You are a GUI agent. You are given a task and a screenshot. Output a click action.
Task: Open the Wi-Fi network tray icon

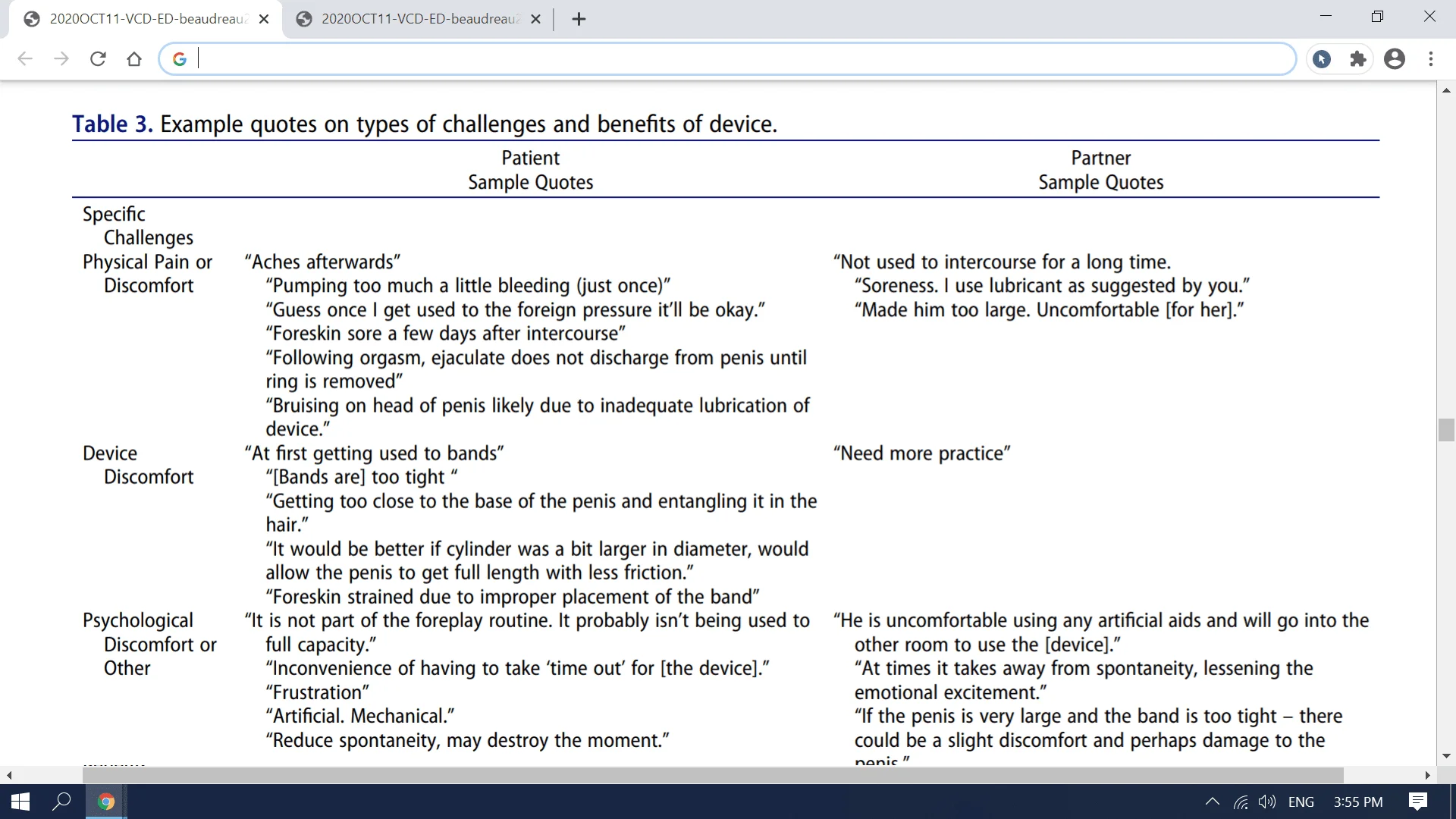pos(1241,802)
